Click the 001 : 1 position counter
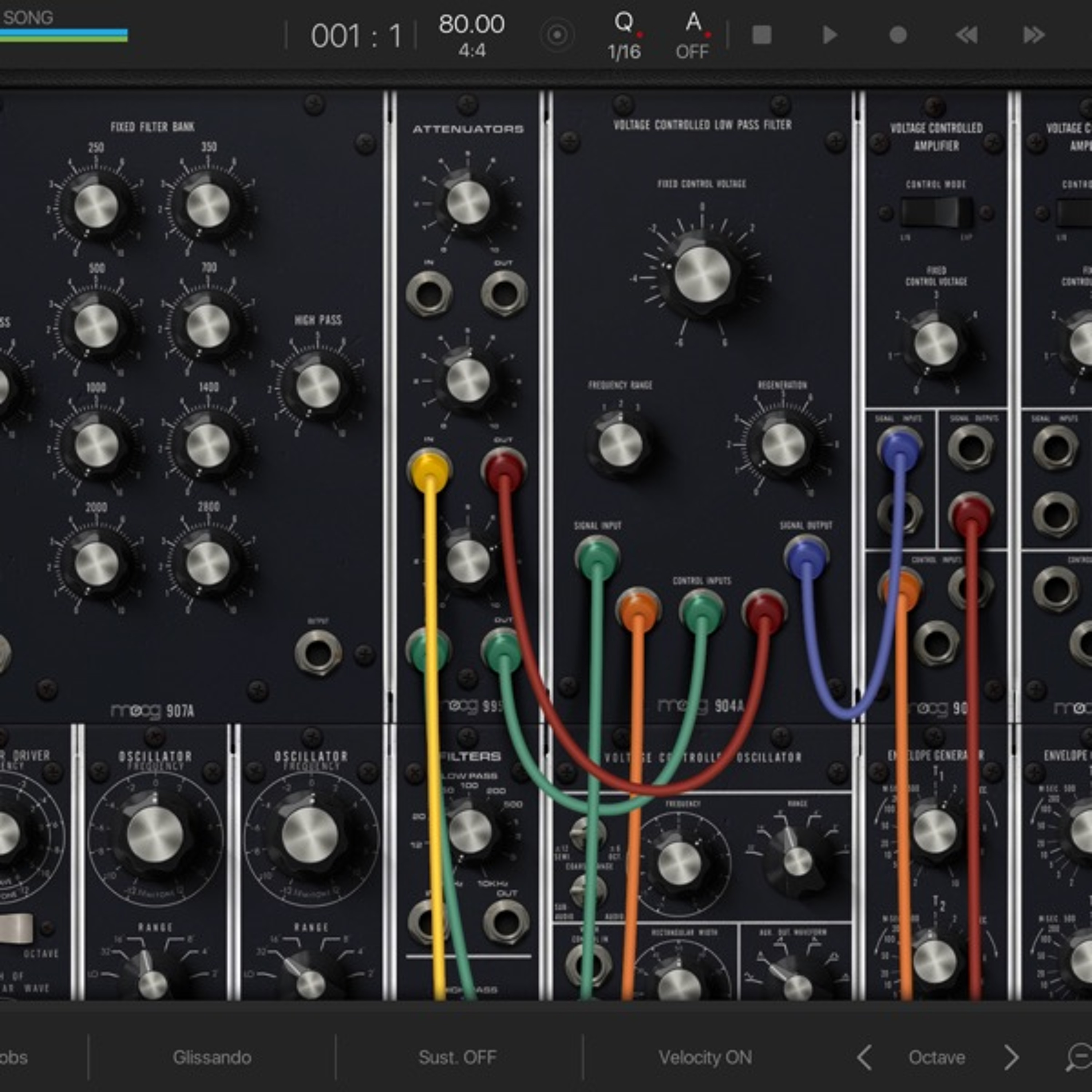 click(x=356, y=37)
